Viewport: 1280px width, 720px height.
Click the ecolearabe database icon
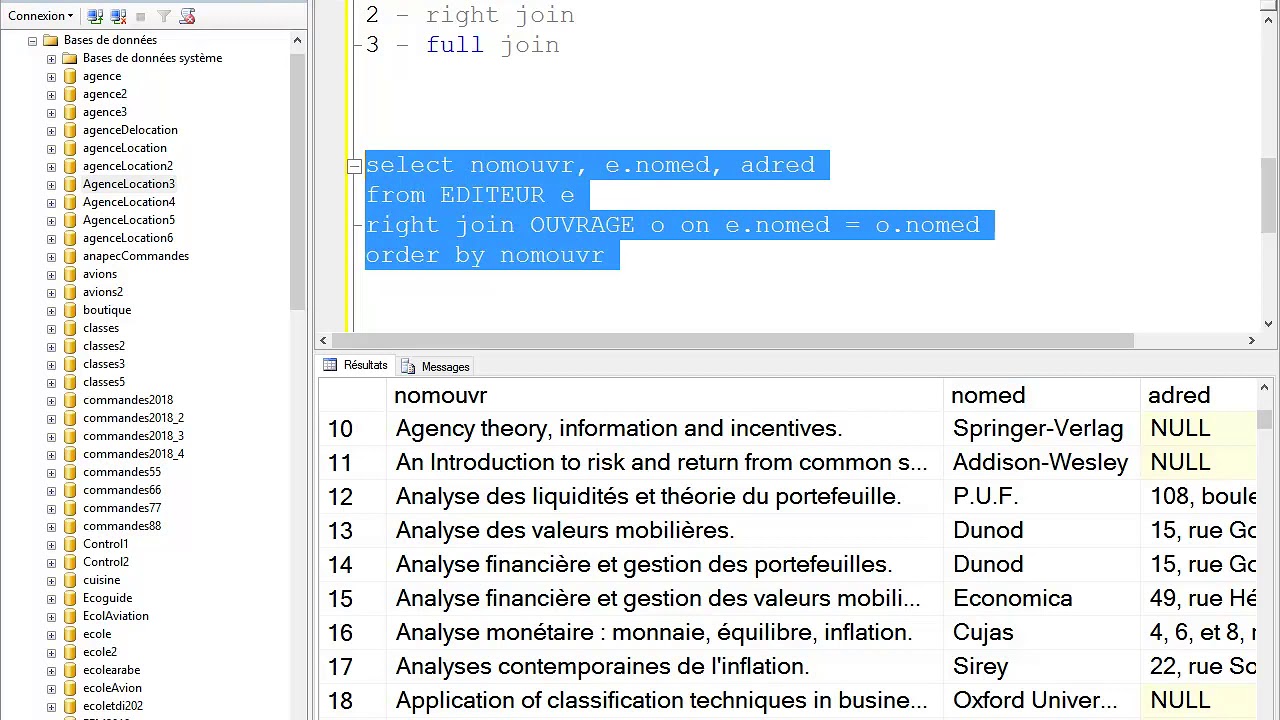pos(69,670)
